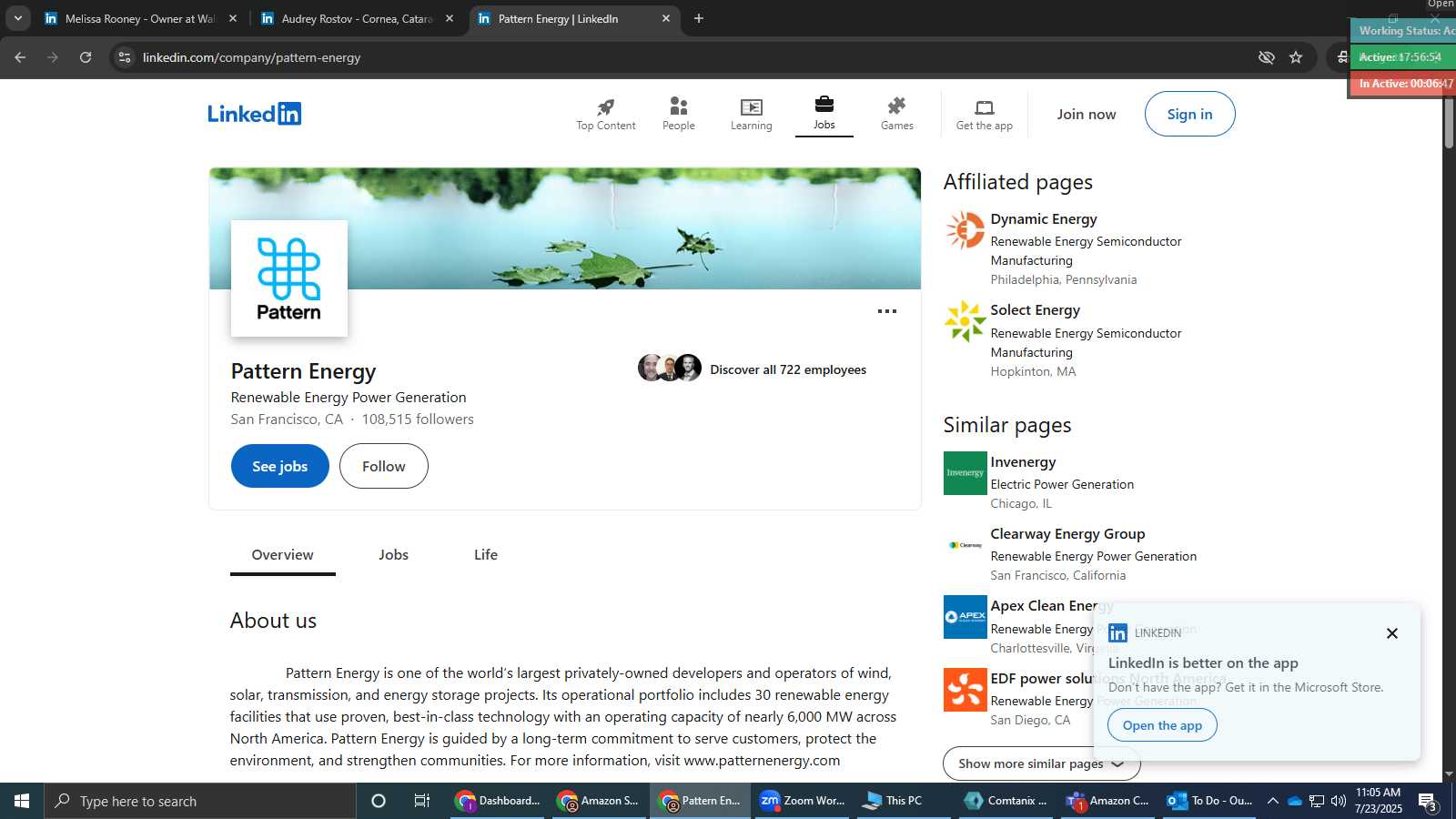Open Solect Energy page link
This screenshot has width=1456, height=819.
pyautogui.click(x=1035, y=310)
